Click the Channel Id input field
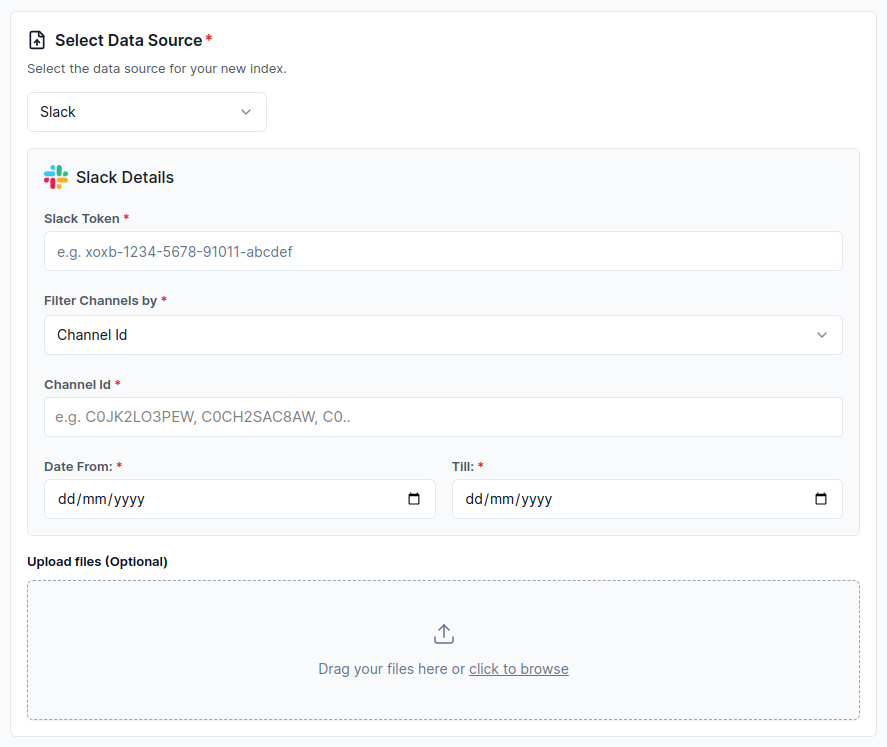Viewport: 887px width, 747px height. 443,417
